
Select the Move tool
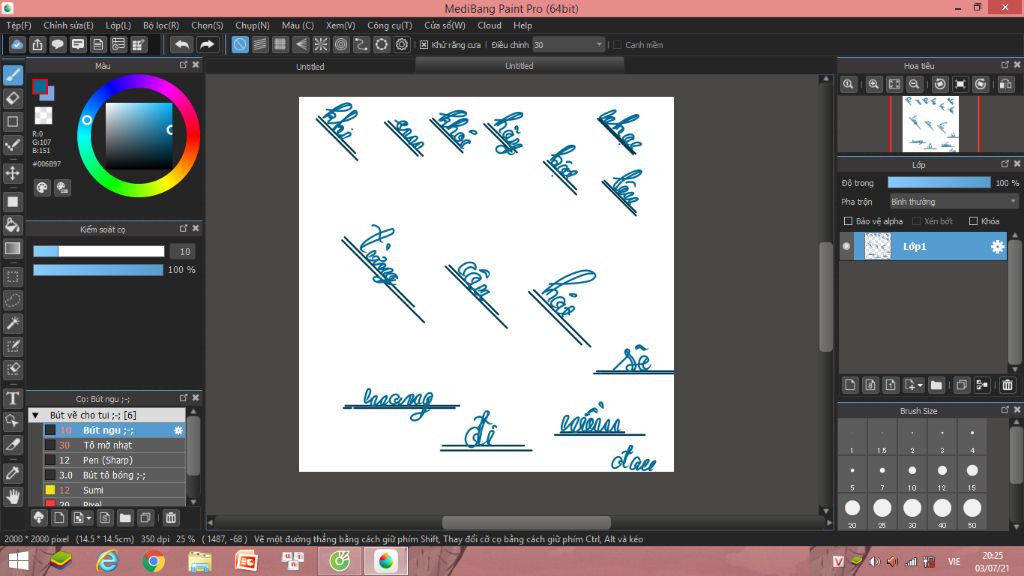pyautogui.click(x=12, y=173)
